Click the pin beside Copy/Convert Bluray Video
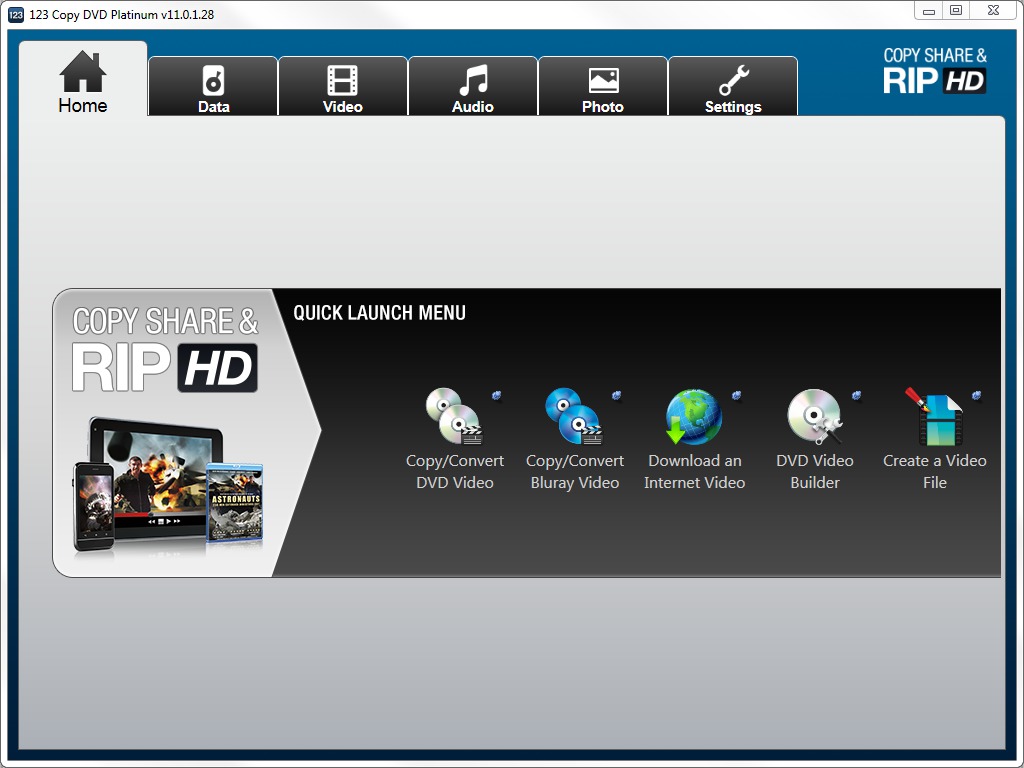Viewport: 1024px width, 768px height. click(616, 395)
